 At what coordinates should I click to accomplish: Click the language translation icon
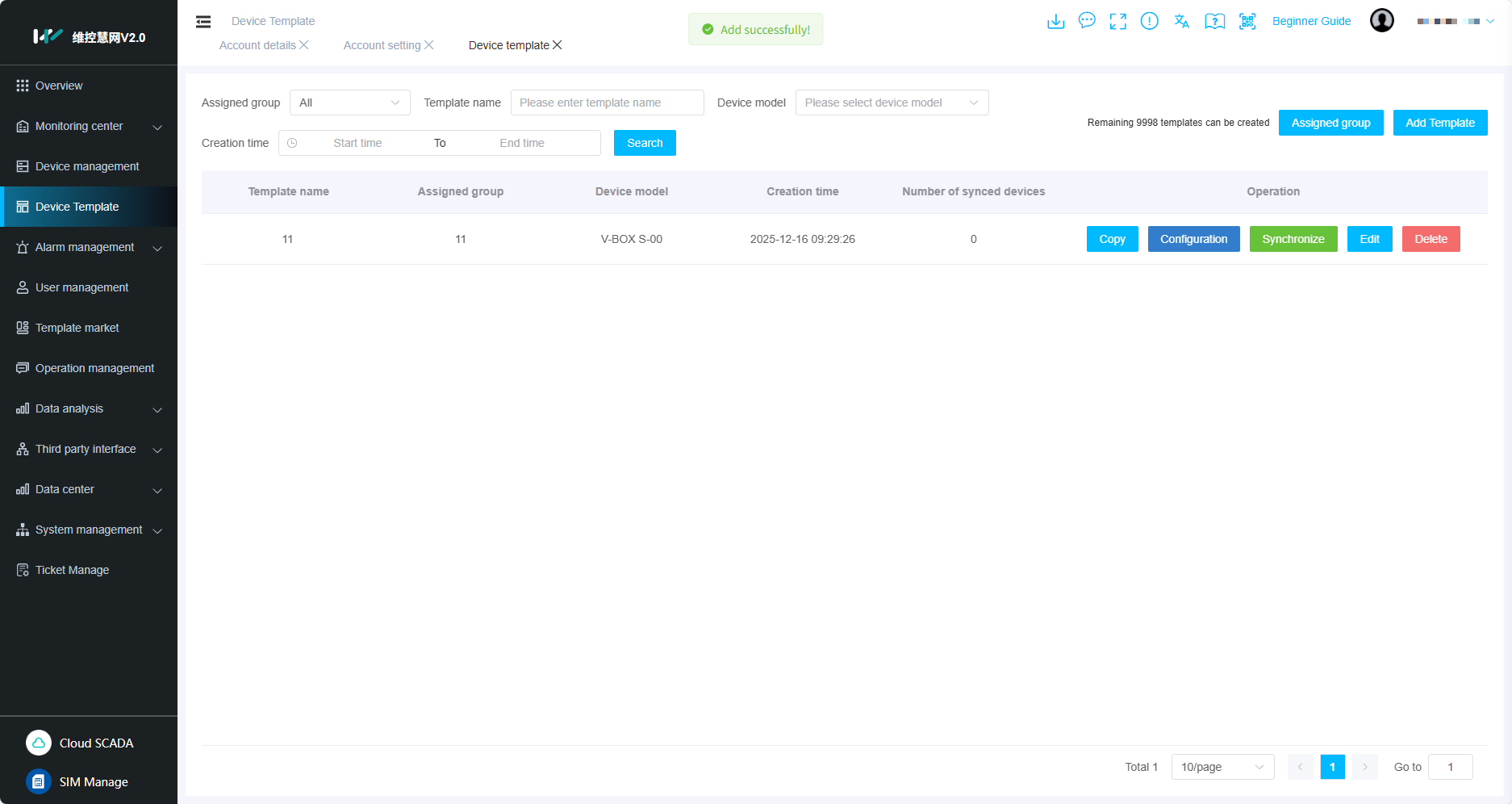click(1181, 21)
